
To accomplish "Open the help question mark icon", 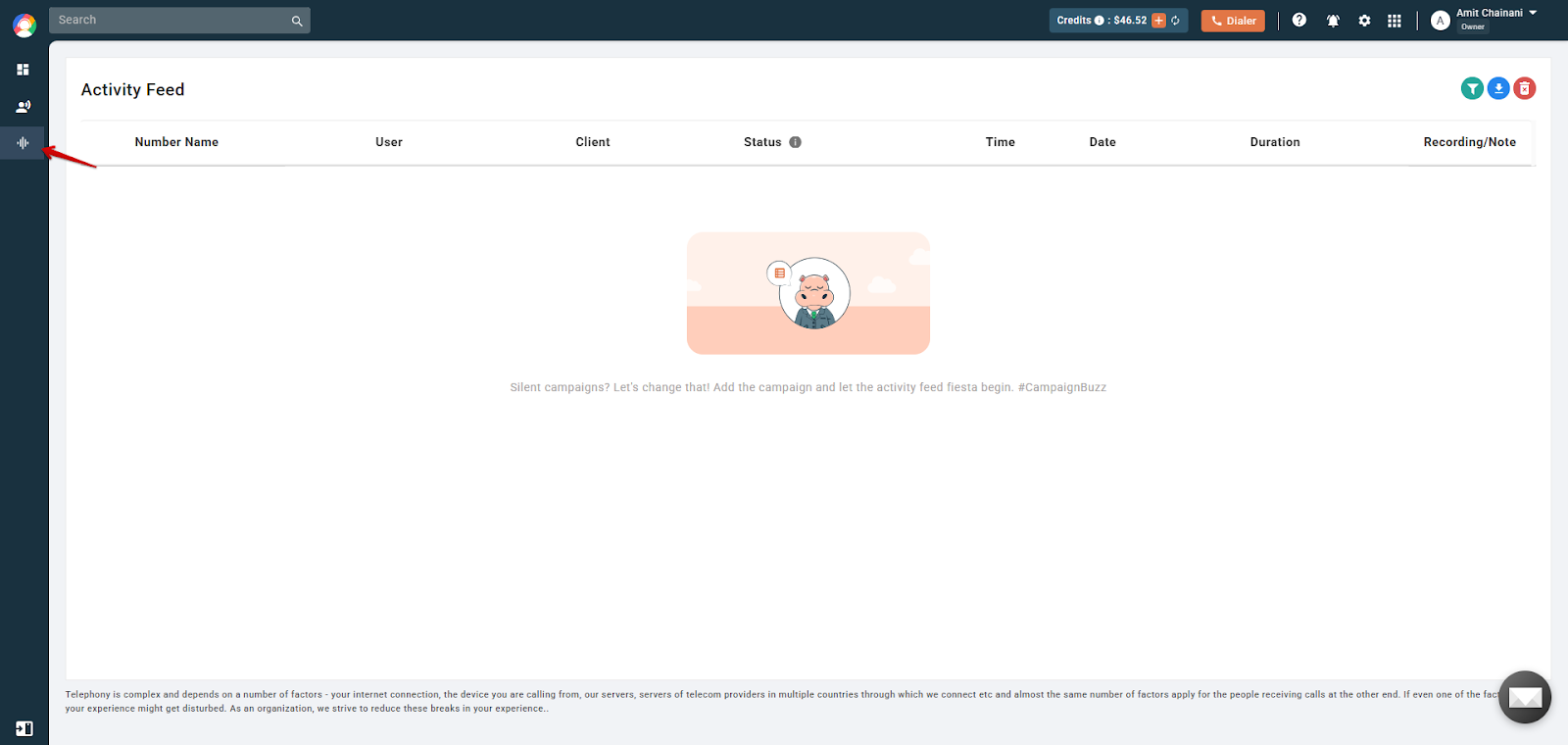I will [1299, 20].
